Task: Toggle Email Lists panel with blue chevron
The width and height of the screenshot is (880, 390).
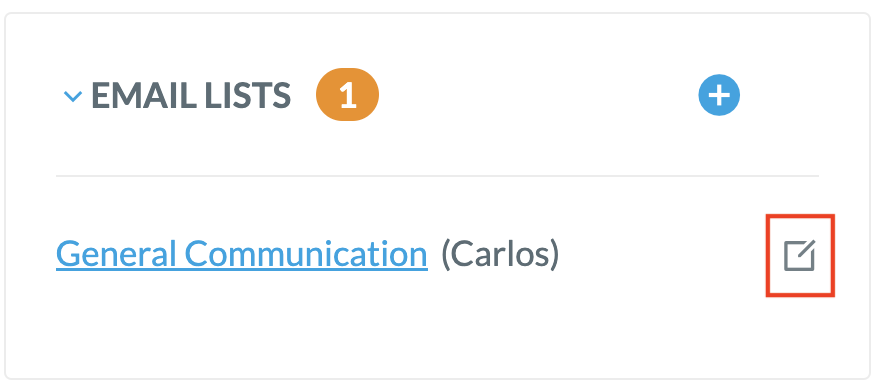Action: click(73, 97)
